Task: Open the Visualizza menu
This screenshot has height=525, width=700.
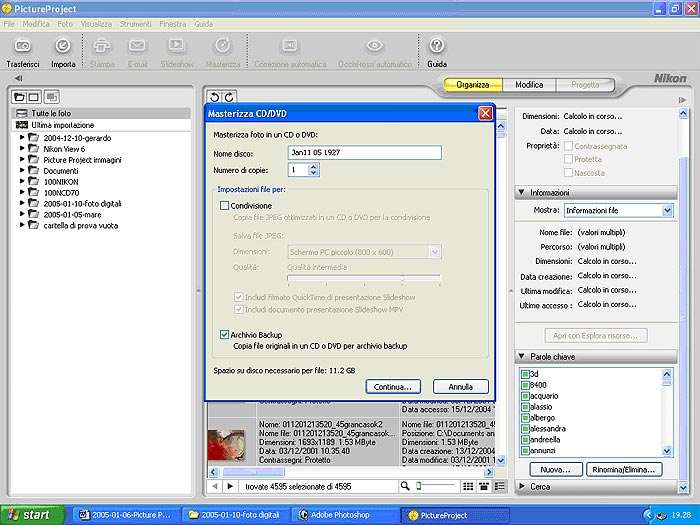Action: coord(96,24)
